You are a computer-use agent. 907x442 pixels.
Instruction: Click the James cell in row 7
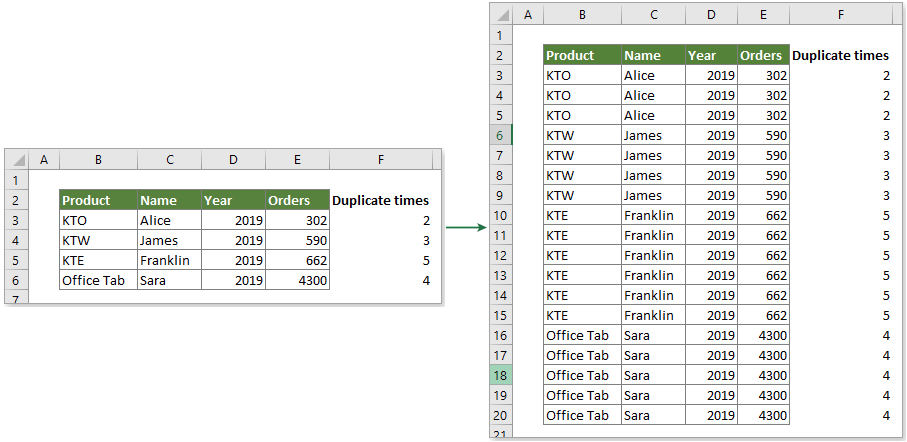[653, 155]
